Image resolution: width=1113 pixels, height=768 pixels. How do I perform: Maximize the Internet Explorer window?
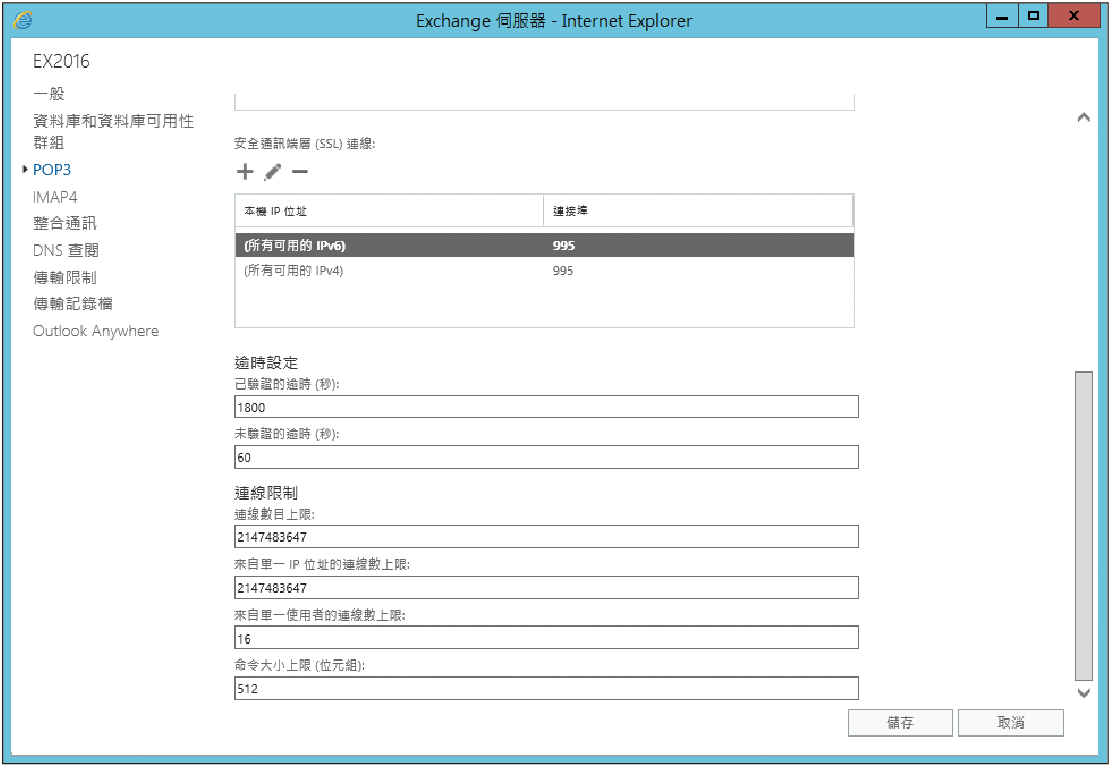point(1033,16)
